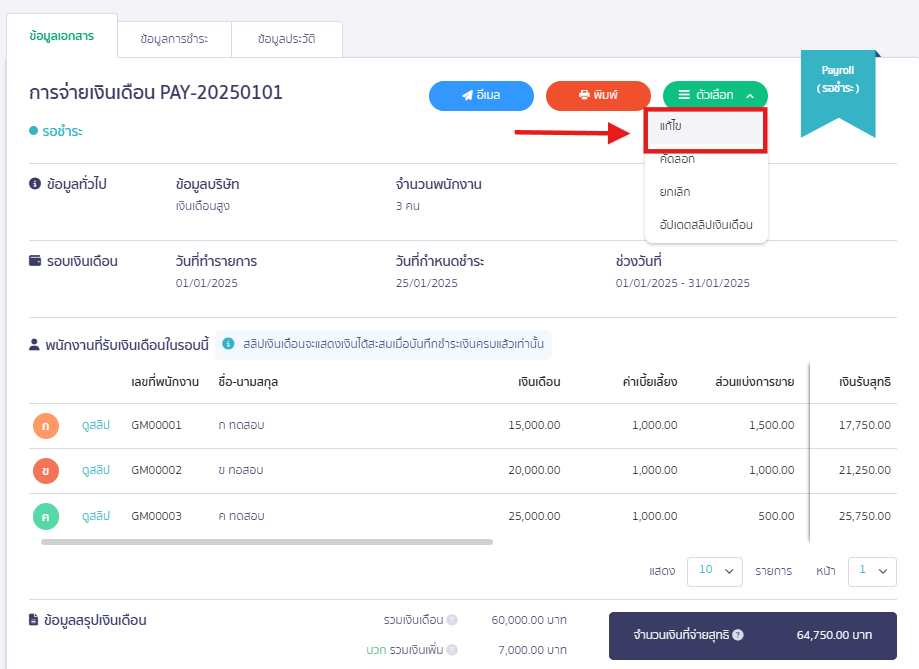Screen dimensions: 919x669
Task: Click info icon beside รวมเงินเดือน
Action: point(452,620)
